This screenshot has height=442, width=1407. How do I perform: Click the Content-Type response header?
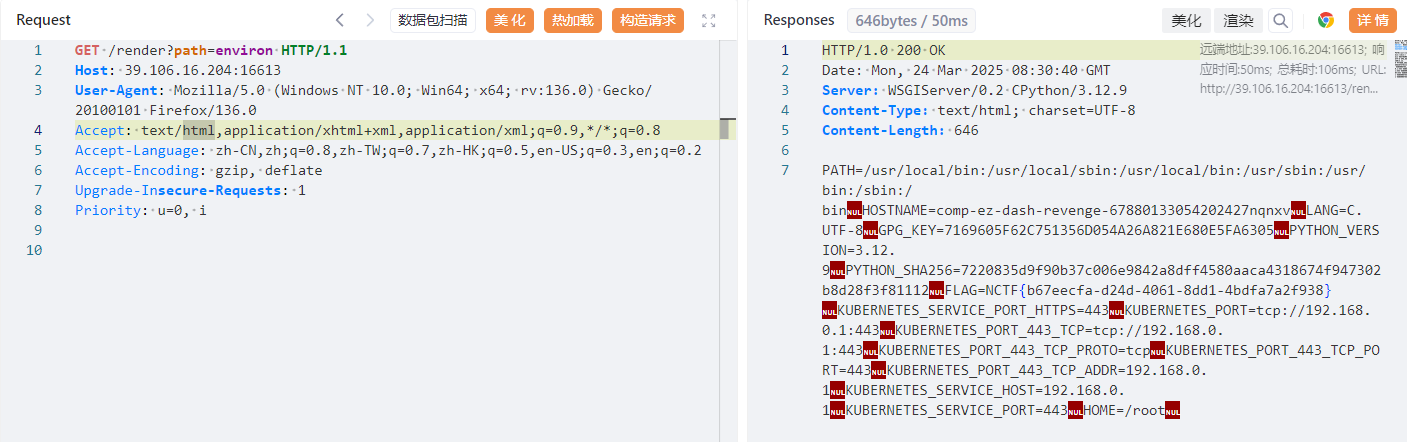[978, 110]
